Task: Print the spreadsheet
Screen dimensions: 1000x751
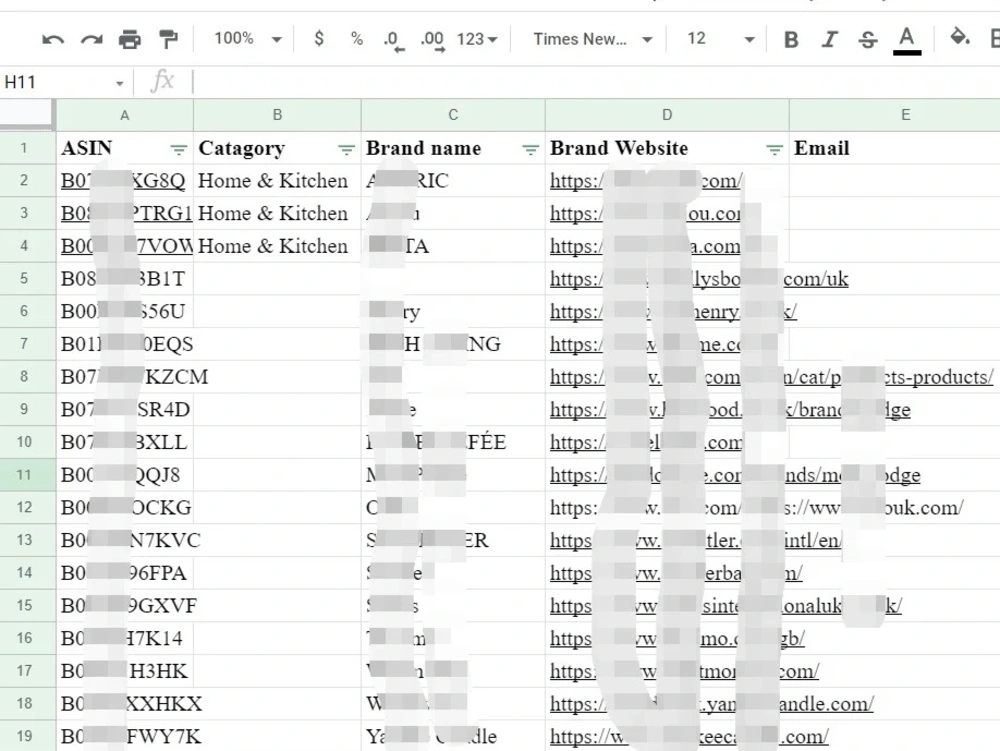Action: [129, 40]
